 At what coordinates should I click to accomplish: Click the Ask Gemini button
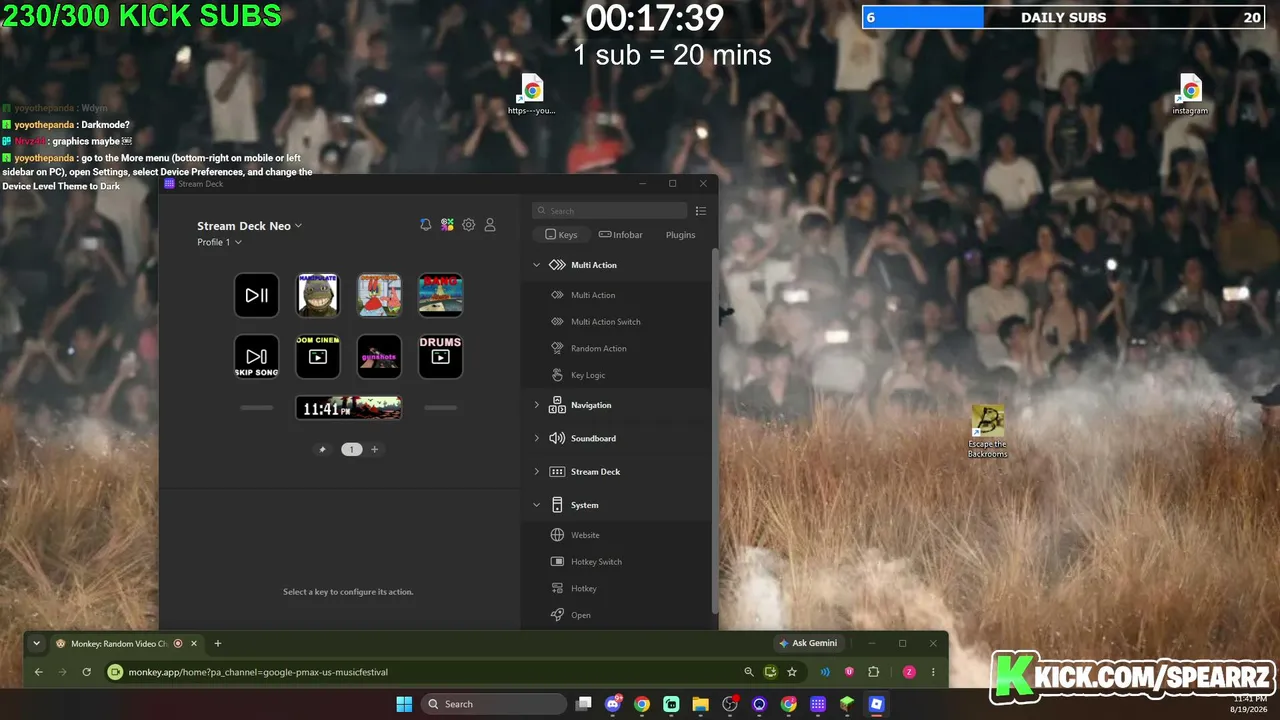[x=808, y=643]
